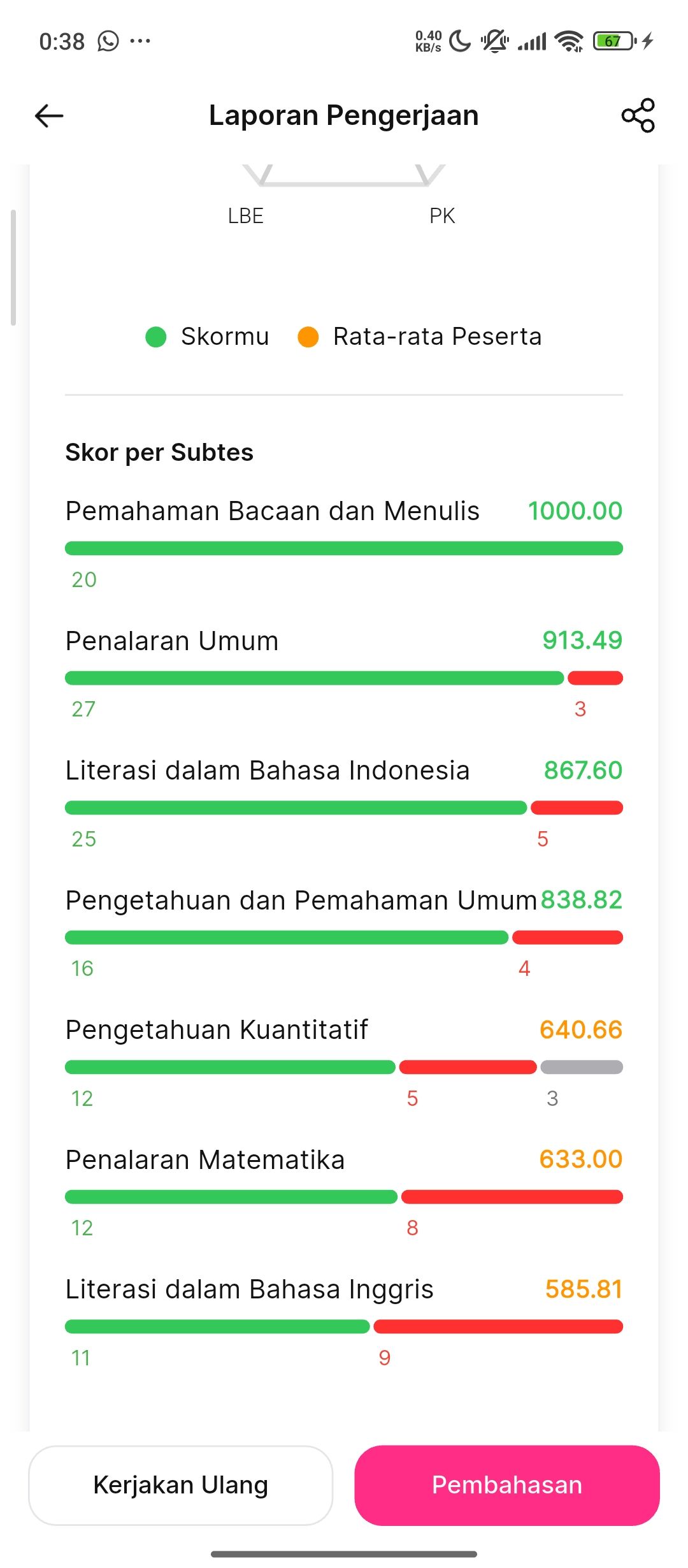Open the share icon in the header

638,115
